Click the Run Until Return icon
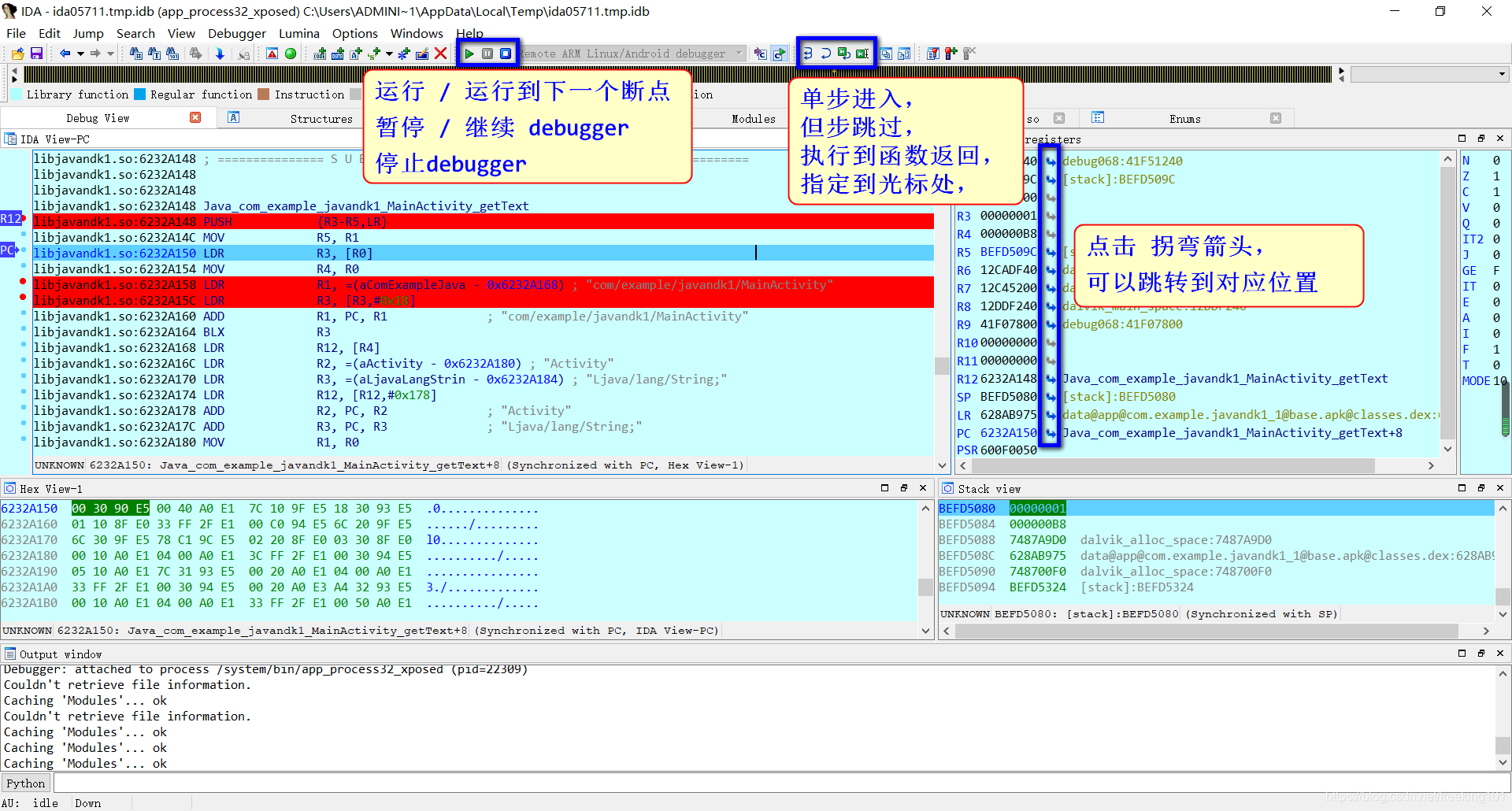Screen dimensions: 1512x811 pyautogui.click(x=844, y=54)
